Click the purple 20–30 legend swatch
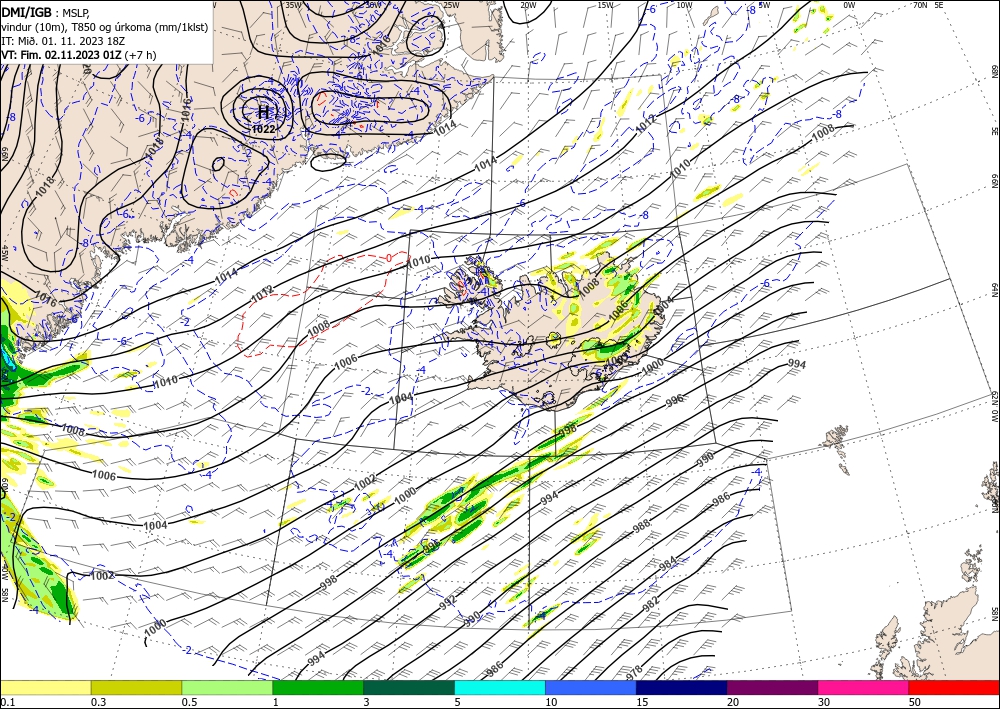 (772, 688)
